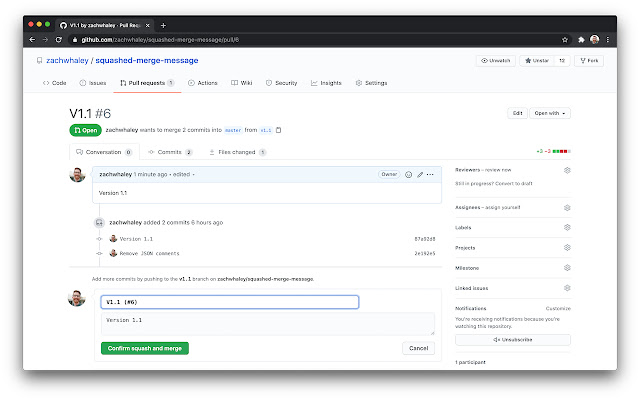This screenshot has height=400, width=640.
Task: Open zachwhaley link in added commits line
Action: pyautogui.click(x=125, y=222)
